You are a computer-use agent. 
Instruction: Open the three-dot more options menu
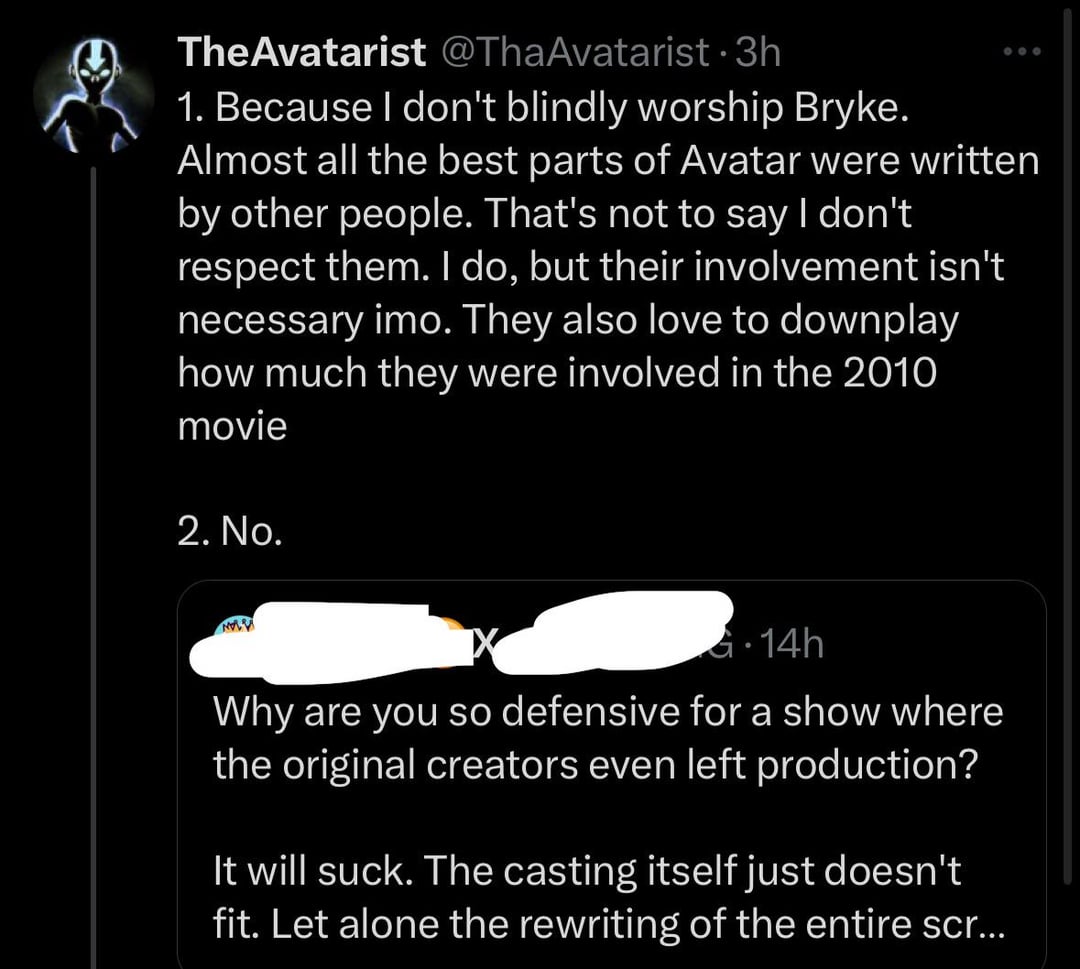click(x=1023, y=52)
